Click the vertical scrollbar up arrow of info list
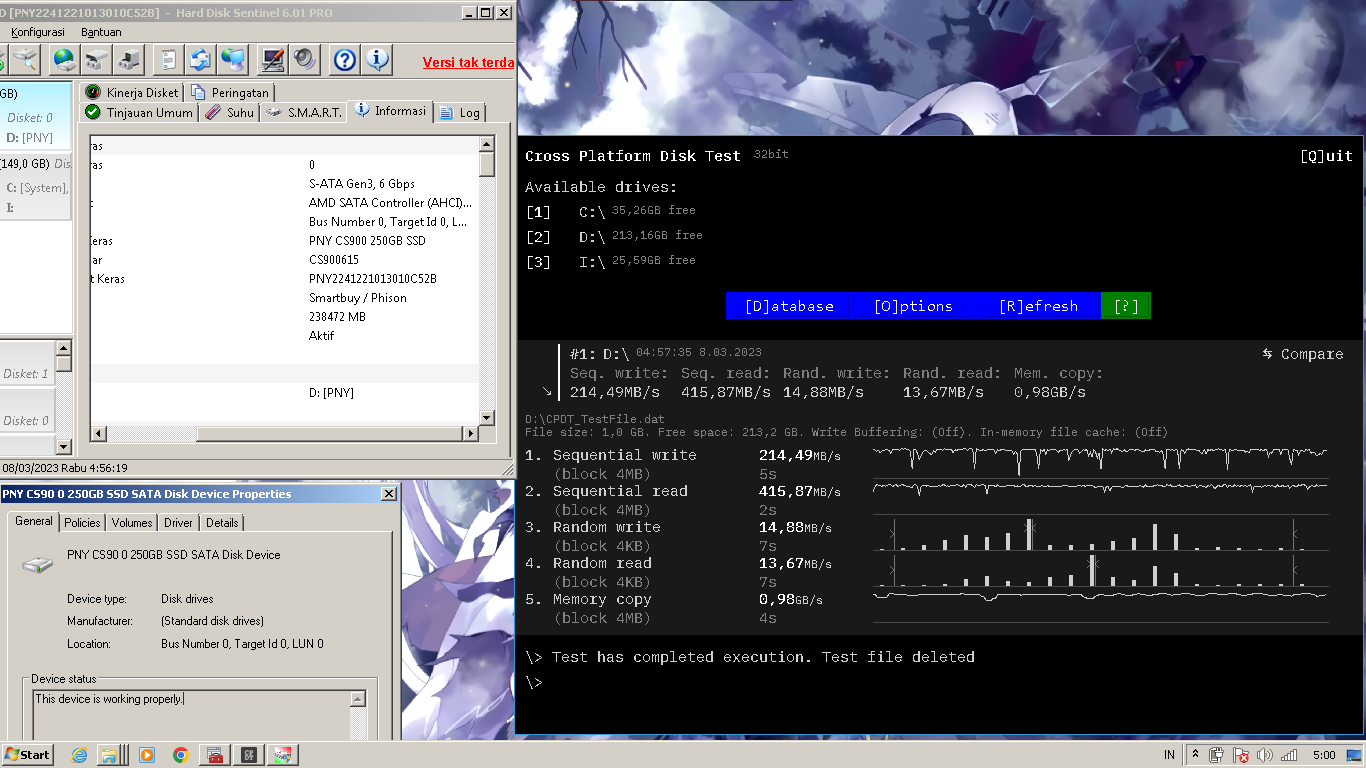Screen dimensions: 1366x768 point(487,144)
